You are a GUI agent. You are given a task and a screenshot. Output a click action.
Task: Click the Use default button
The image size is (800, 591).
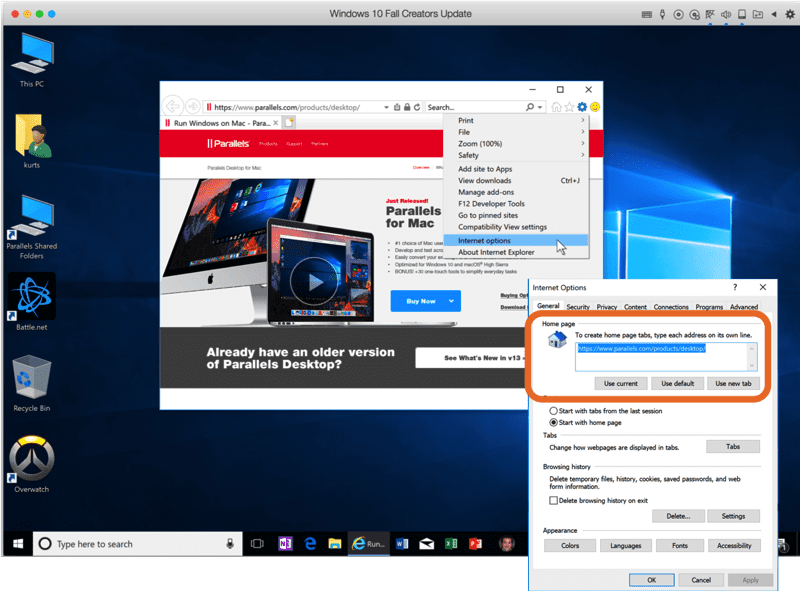coord(678,383)
